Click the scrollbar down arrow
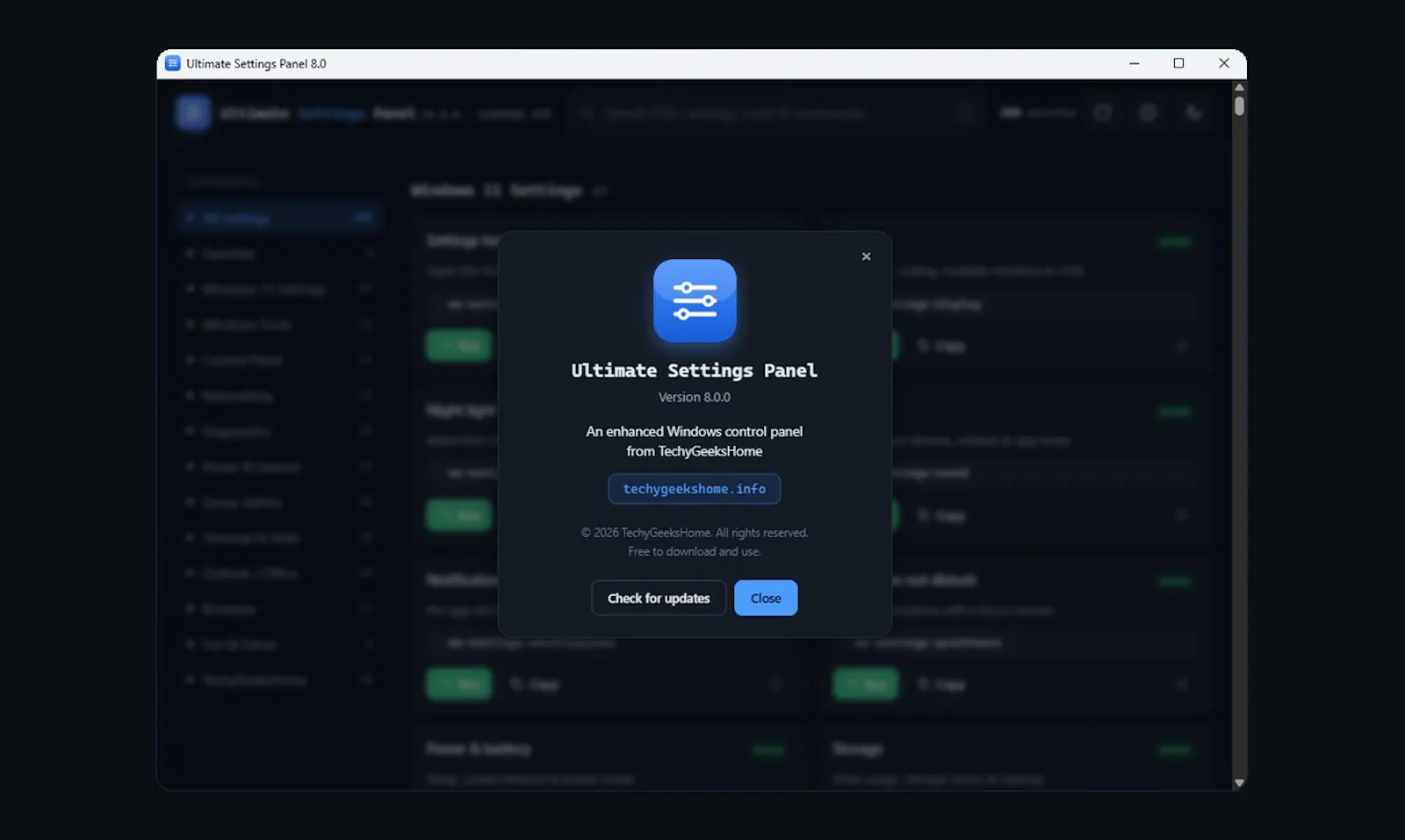This screenshot has height=840, width=1405. click(x=1239, y=782)
